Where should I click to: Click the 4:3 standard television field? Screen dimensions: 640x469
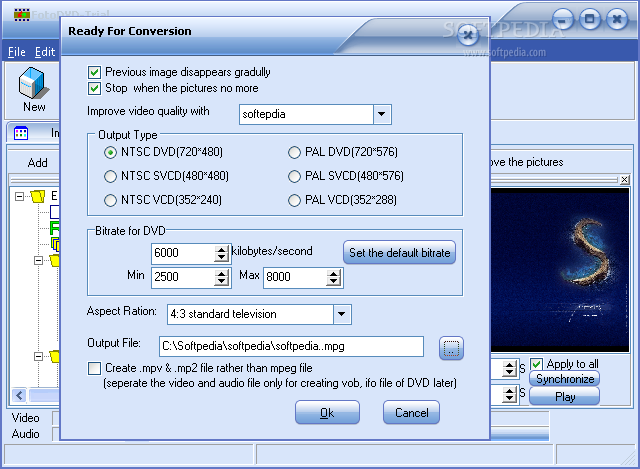250,314
